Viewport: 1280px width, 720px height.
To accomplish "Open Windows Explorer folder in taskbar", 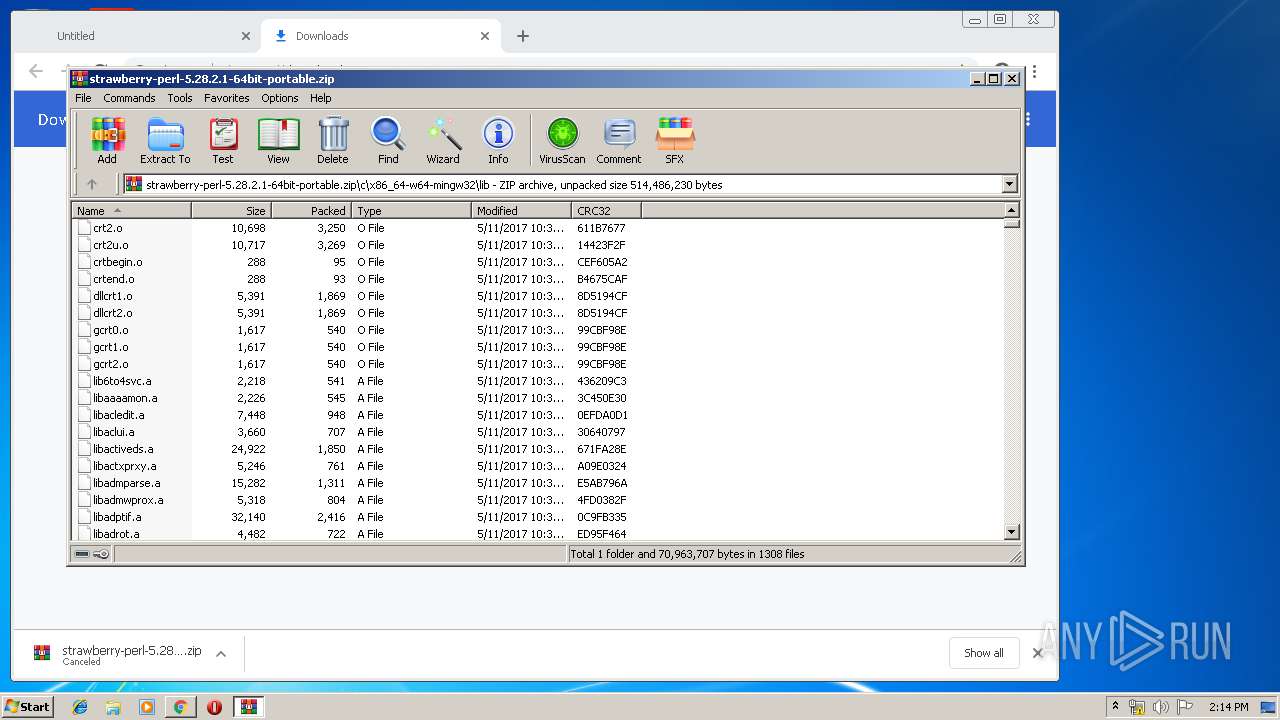I will coord(113,707).
